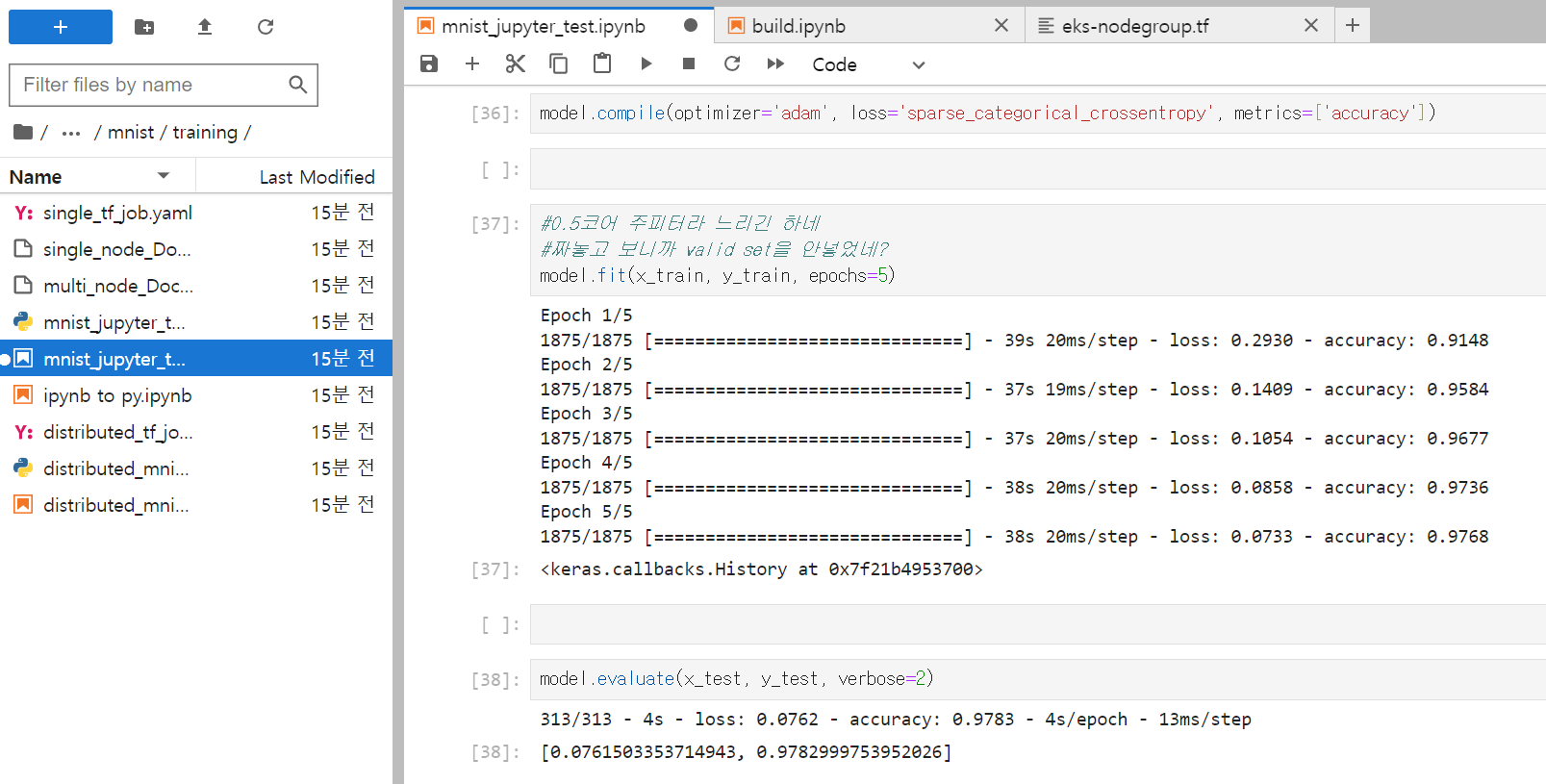Open training folder in breadcrumb
The width and height of the screenshot is (1546, 784).
(x=205, y=132)
